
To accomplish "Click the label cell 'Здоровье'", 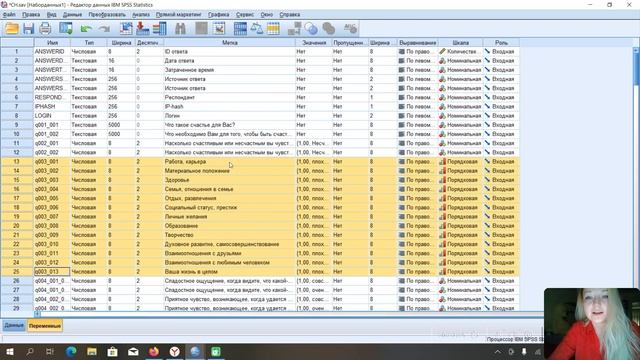I will click(x=229, y=180).
